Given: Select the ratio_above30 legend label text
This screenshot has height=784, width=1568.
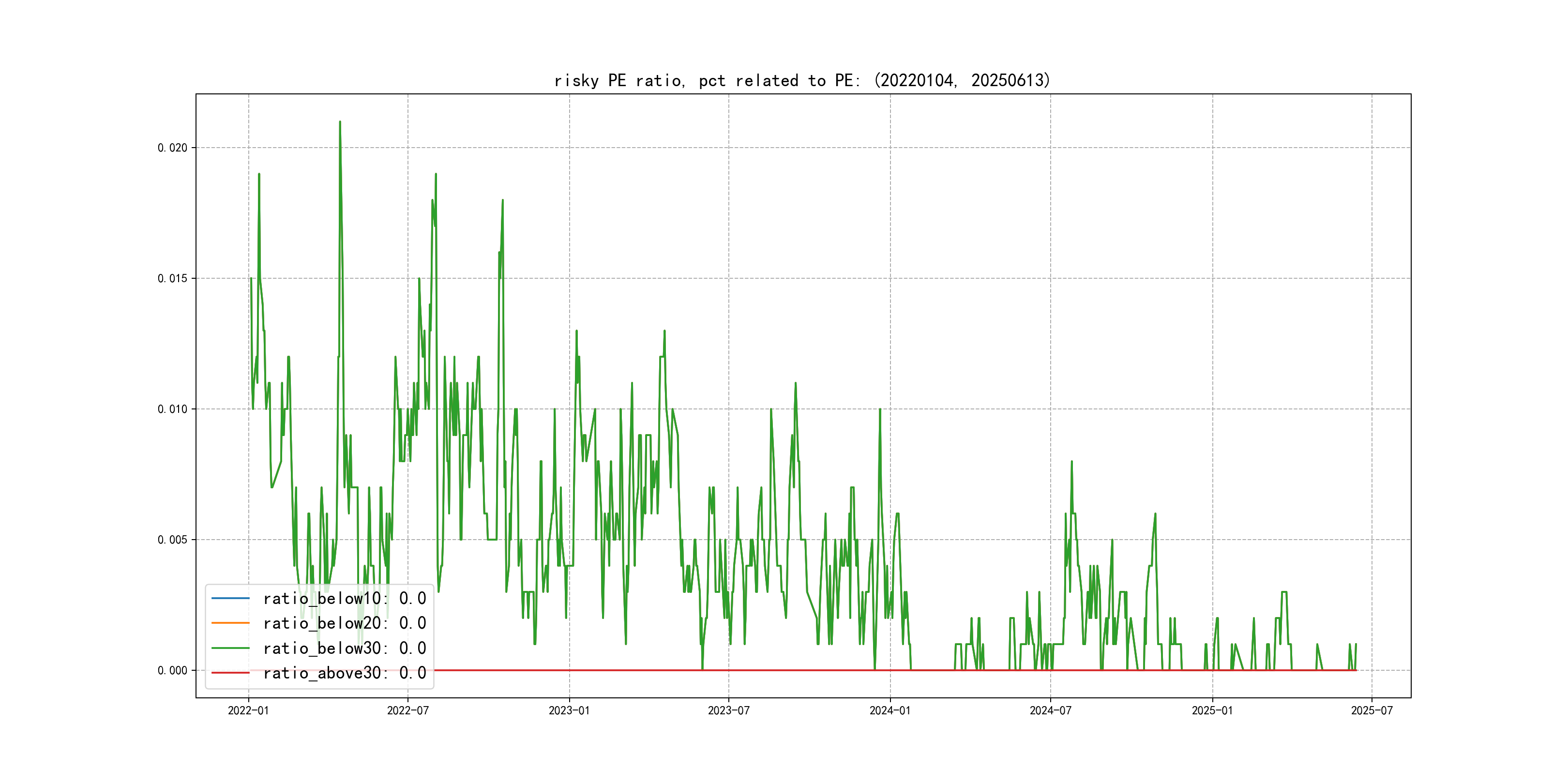Looking at the screenshot, I should tap(344, 673).
